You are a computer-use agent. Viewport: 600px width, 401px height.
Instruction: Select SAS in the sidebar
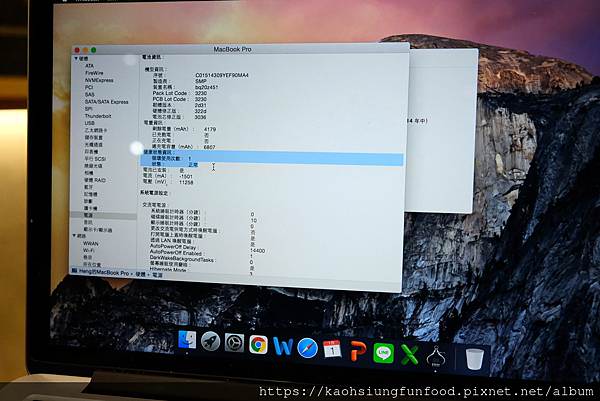coord(90,95)
